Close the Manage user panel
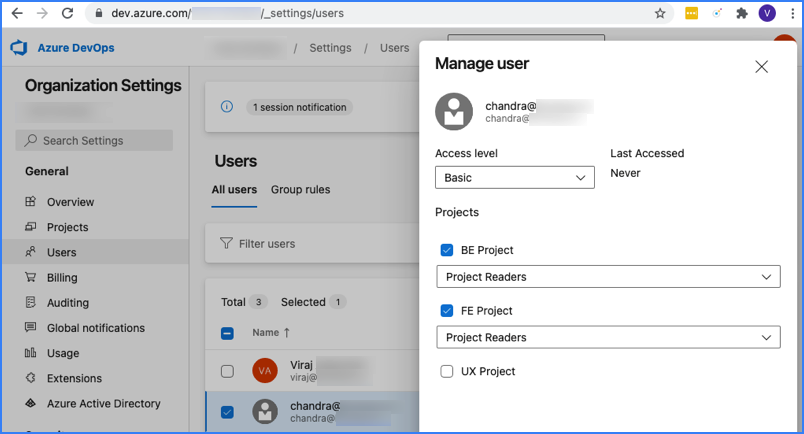Image resolution: width=804 pixels, height=434 pixels. (761, 67)
